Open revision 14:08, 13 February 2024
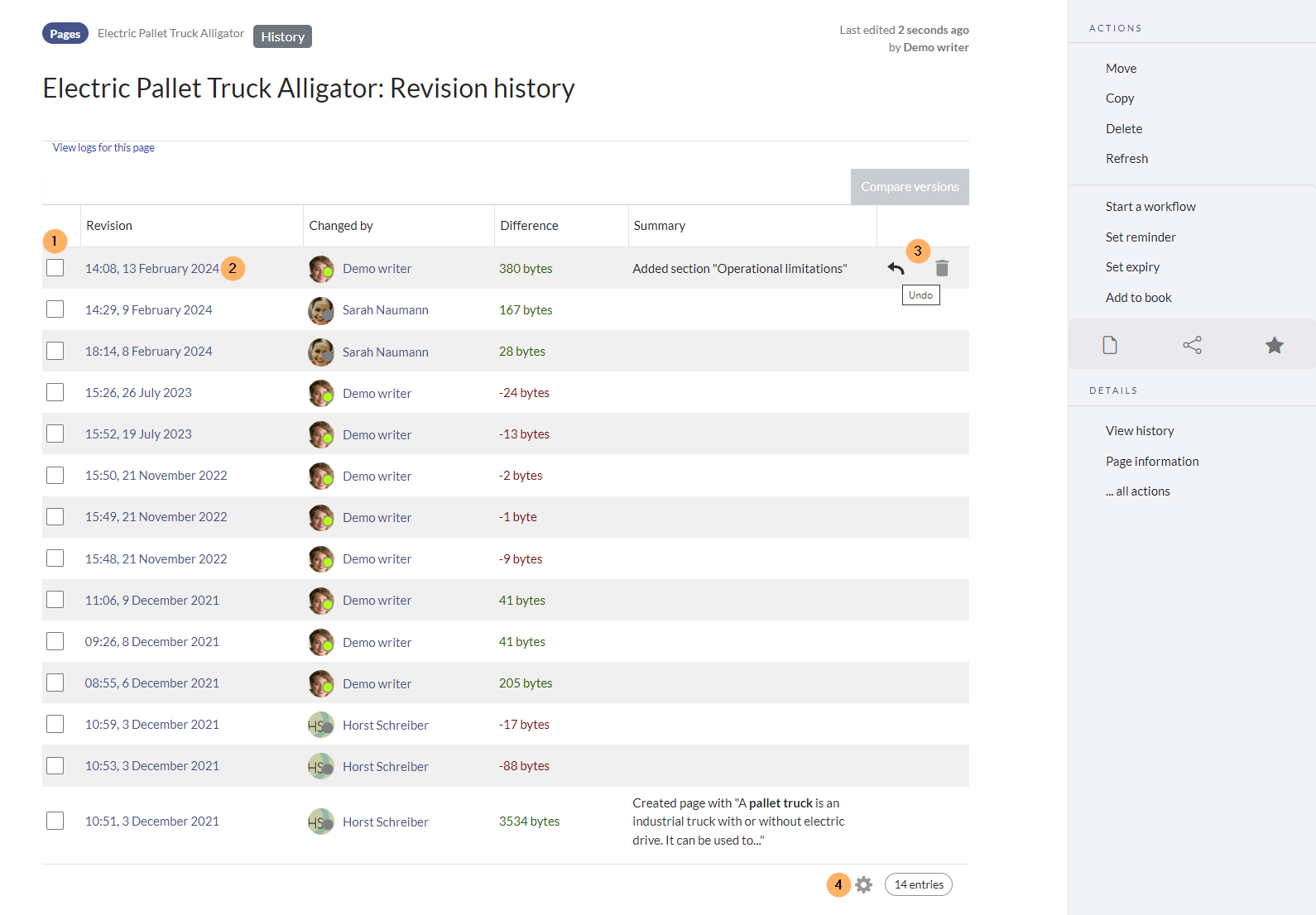This screenshot has width=1316, height=915. pyautogui.click(x=152, y=268)
